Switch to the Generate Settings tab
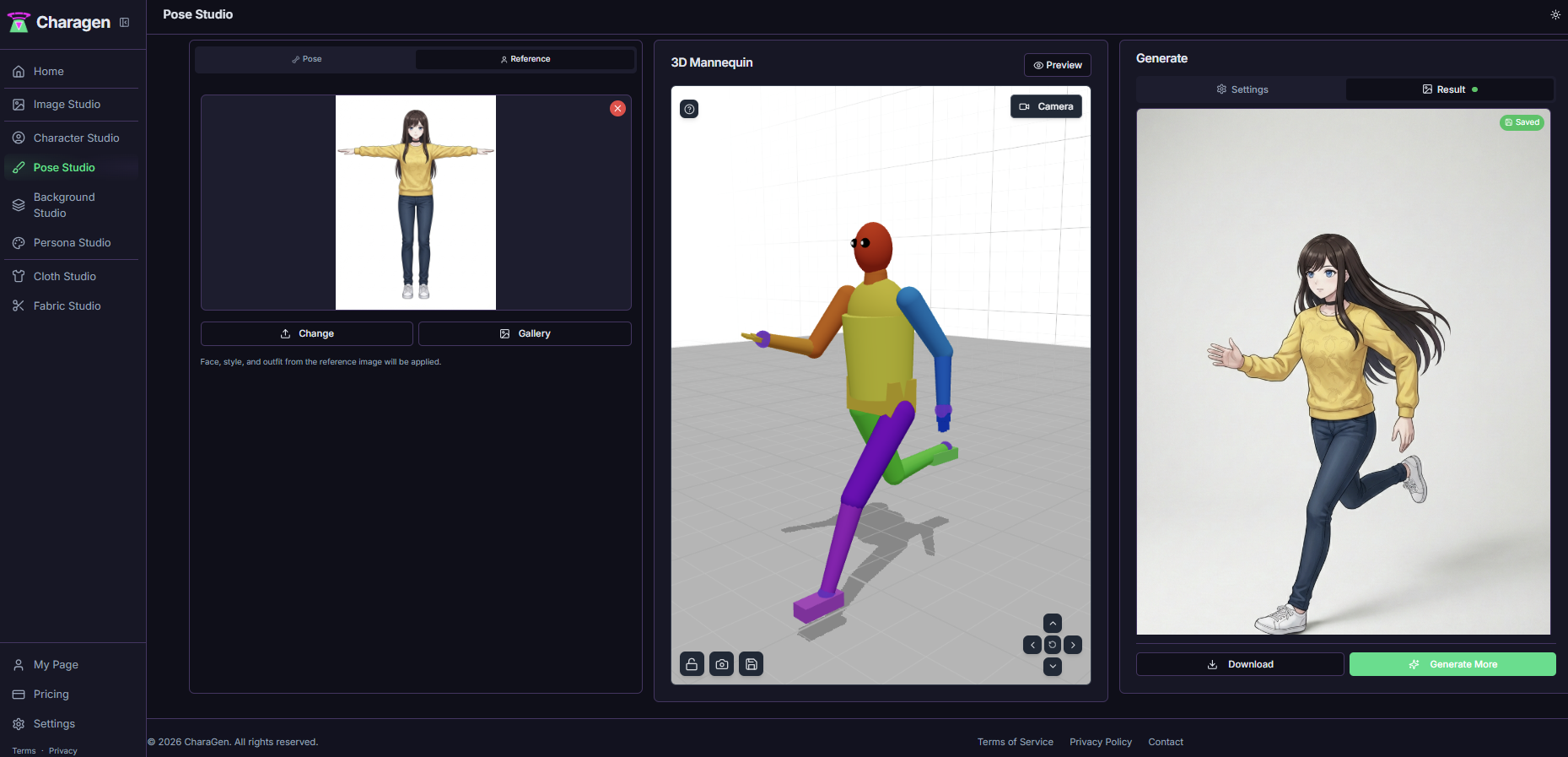Viewport: 1568px width, 757px height. [1242, 89]
